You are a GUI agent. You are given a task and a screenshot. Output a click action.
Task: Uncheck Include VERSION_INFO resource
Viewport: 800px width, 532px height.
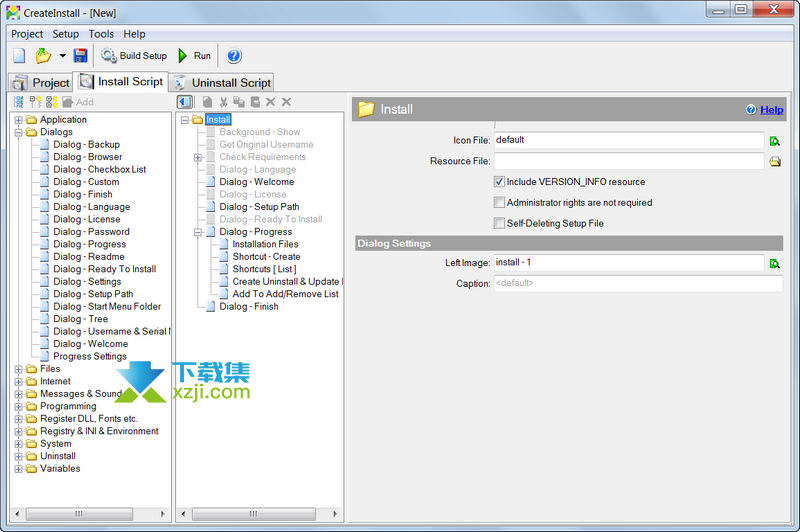pyautogui.click(x=499, y=182)
